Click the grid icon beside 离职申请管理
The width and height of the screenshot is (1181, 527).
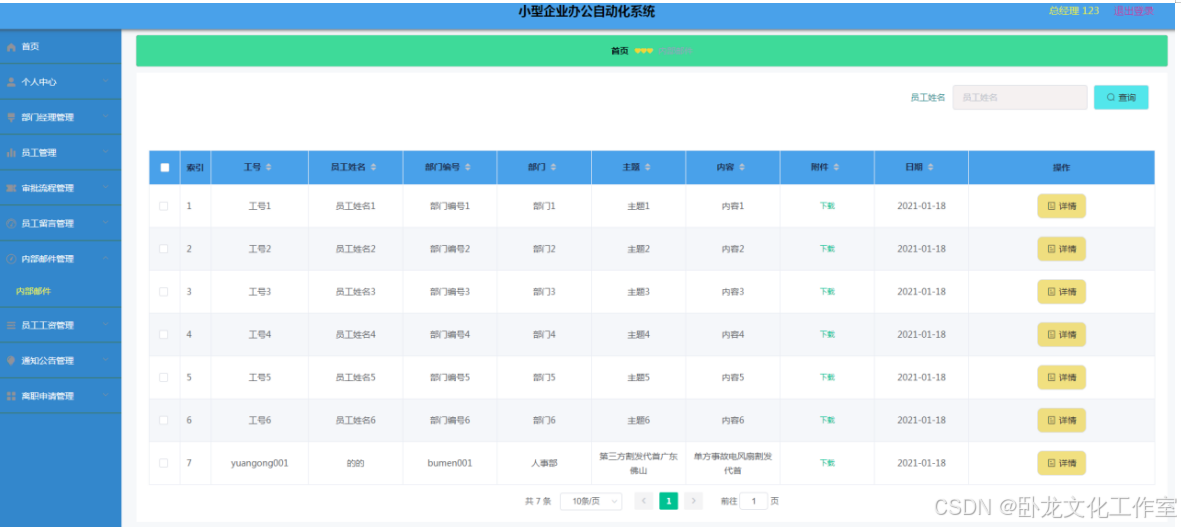[x=11, y=396]
